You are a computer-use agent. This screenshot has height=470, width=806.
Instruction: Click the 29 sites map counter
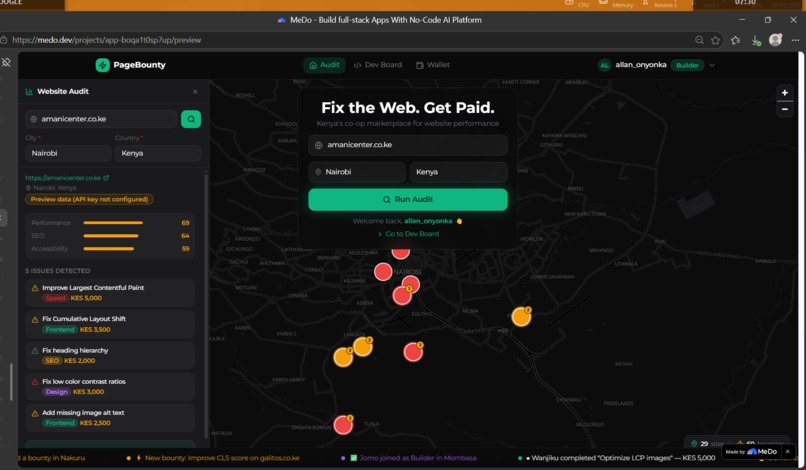[x=708, y=443]
